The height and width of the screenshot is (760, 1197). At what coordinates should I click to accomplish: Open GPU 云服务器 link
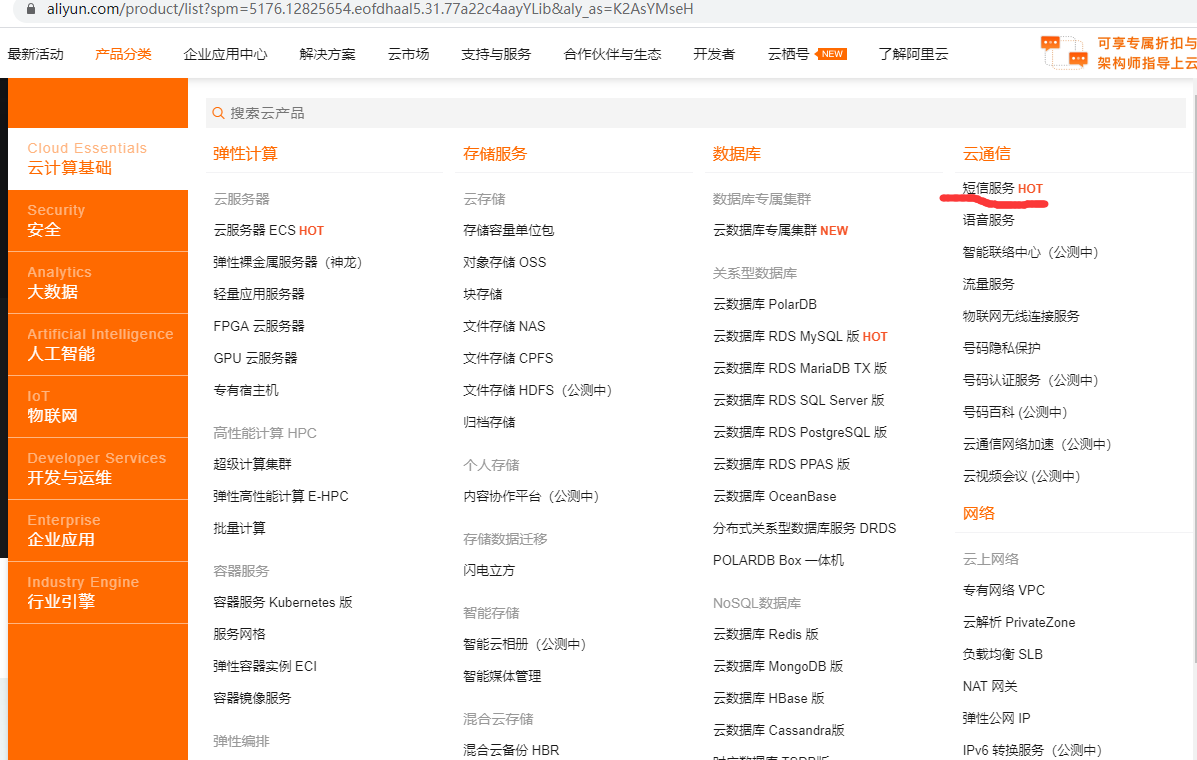point(255,359)
